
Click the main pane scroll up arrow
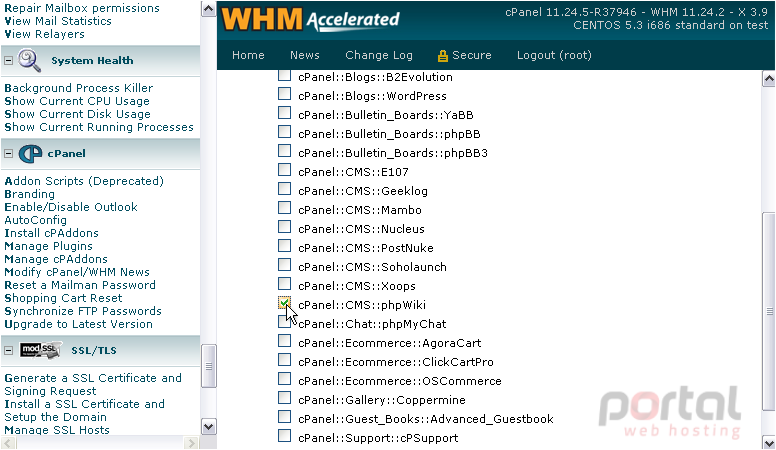click(769, 79)
